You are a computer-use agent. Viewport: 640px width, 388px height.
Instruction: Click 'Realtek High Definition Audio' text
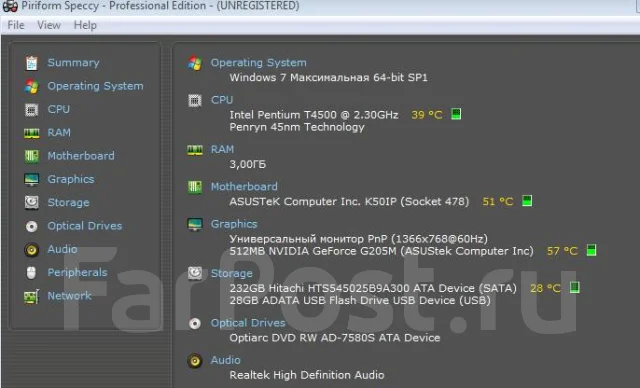[x=307, y=375]
